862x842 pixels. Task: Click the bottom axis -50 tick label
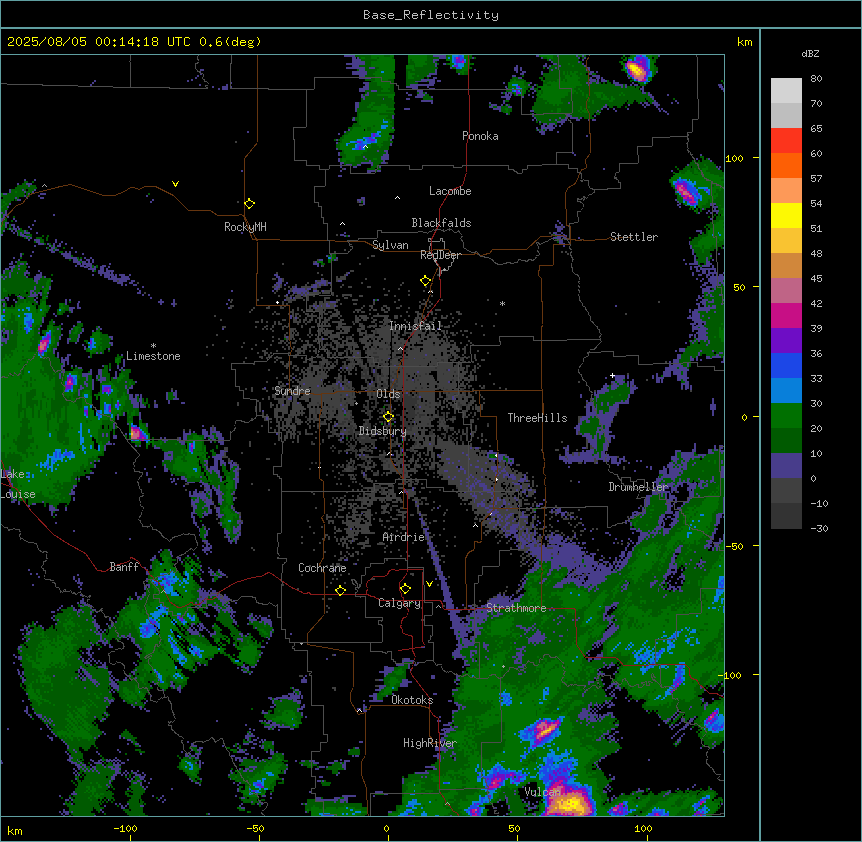[x=256, y=828]
